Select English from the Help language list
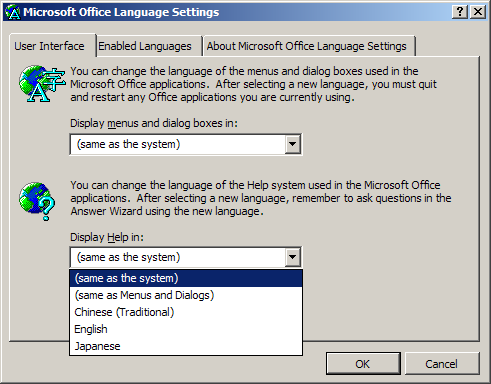 coord(186,329)
